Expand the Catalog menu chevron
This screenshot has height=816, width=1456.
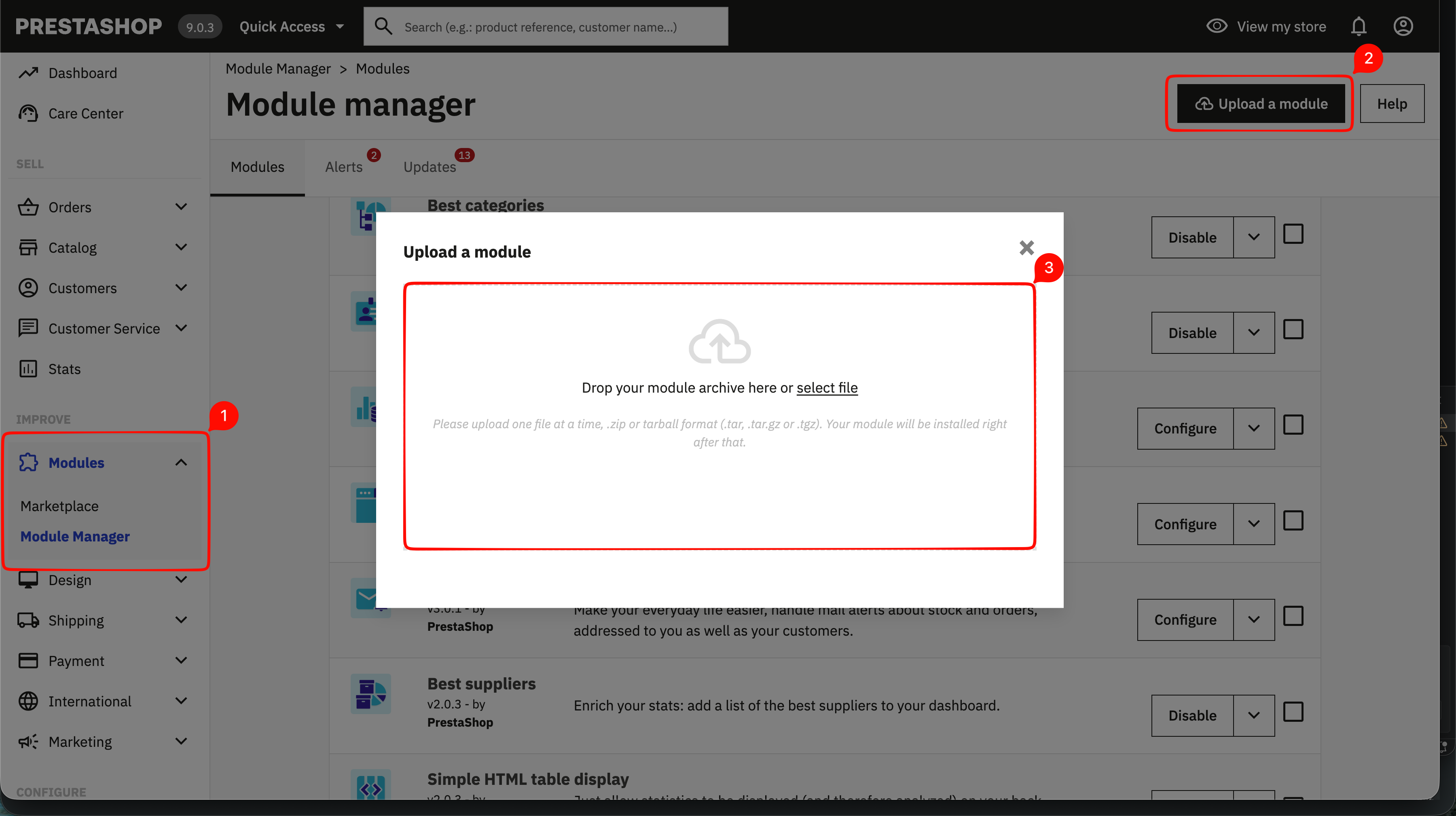tap(181, 247)
